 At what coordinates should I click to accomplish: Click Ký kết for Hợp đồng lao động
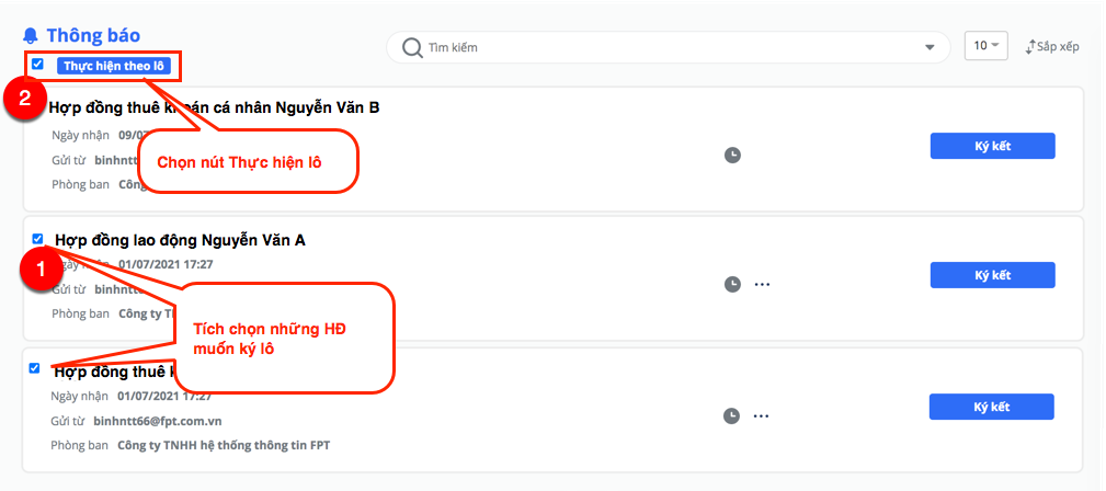(x=992, y=275)
